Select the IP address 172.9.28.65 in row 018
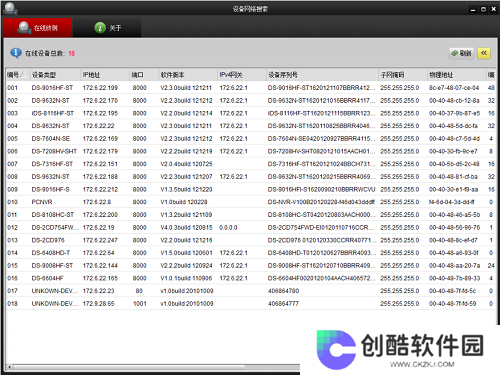The height and width of the screenshot is (375, 500). 99,303
